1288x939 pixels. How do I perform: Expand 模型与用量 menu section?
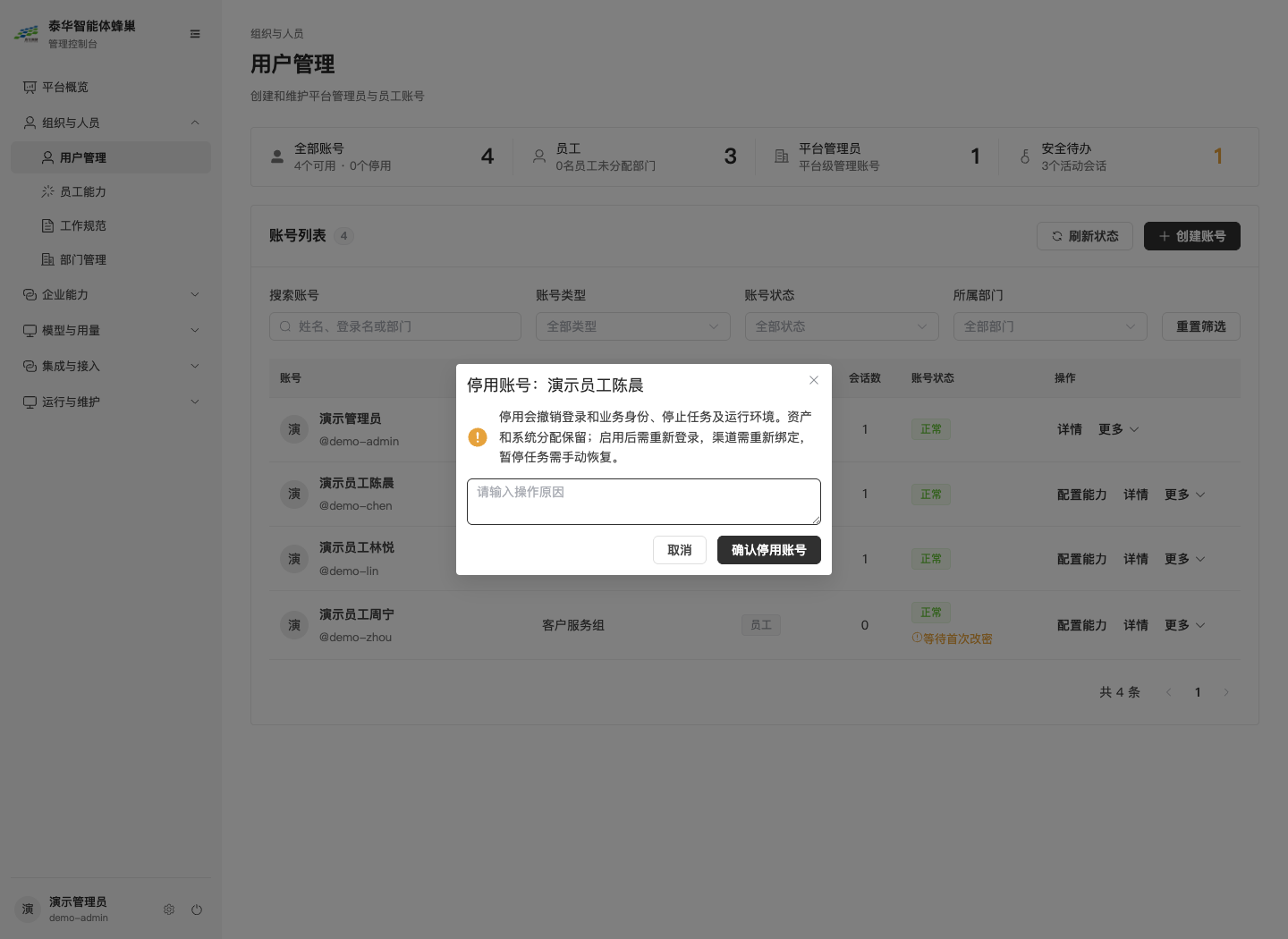coord(111,330)
